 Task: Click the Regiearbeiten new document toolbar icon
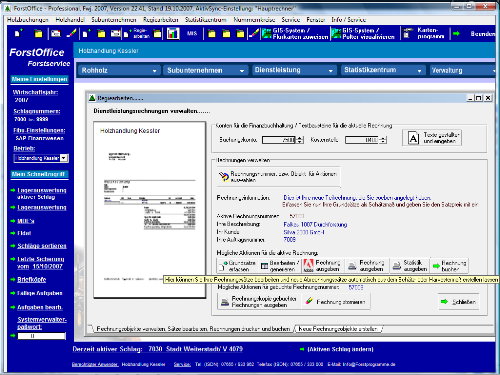click(137, 33)
